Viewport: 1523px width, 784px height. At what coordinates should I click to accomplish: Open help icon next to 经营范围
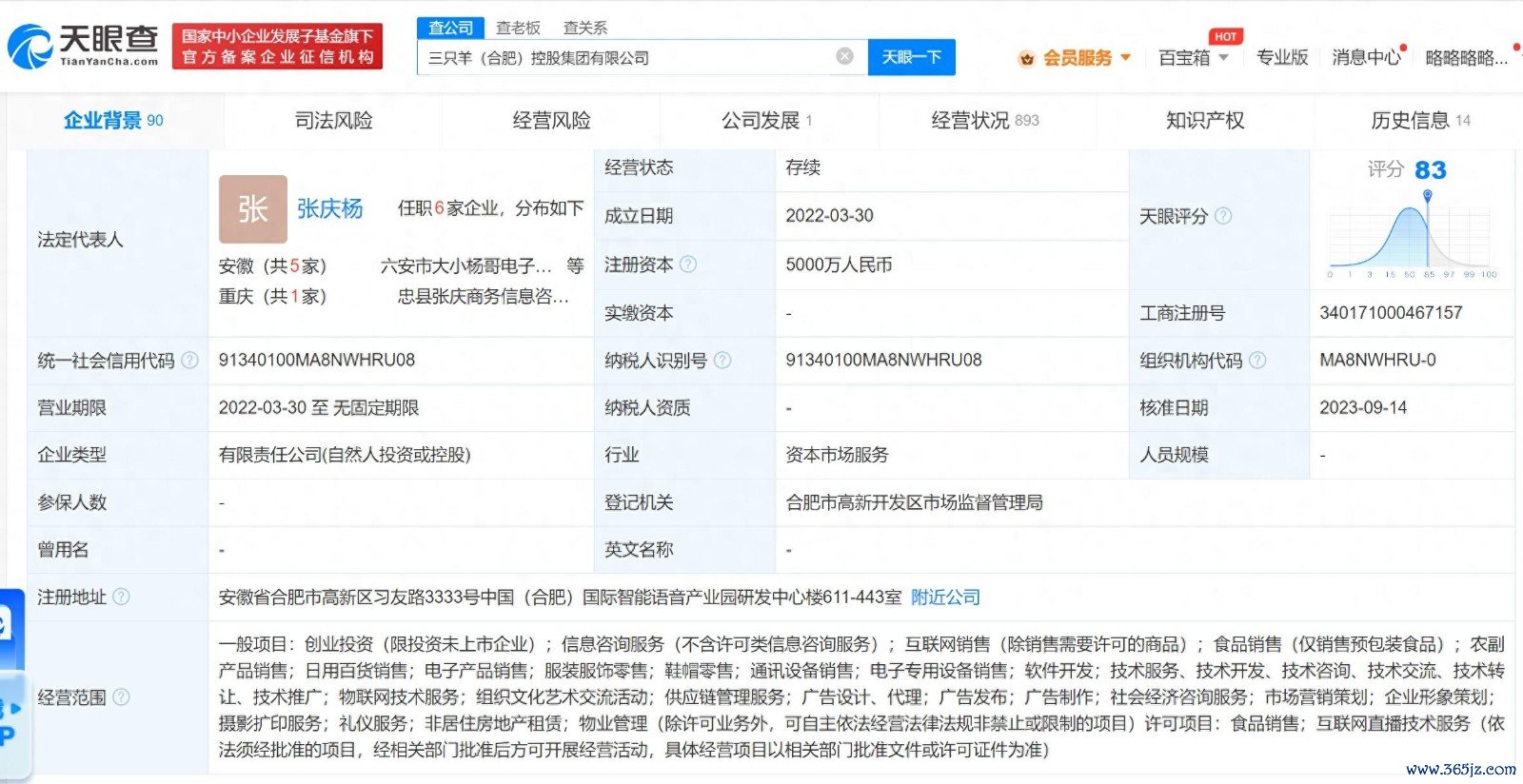point(121,696)
